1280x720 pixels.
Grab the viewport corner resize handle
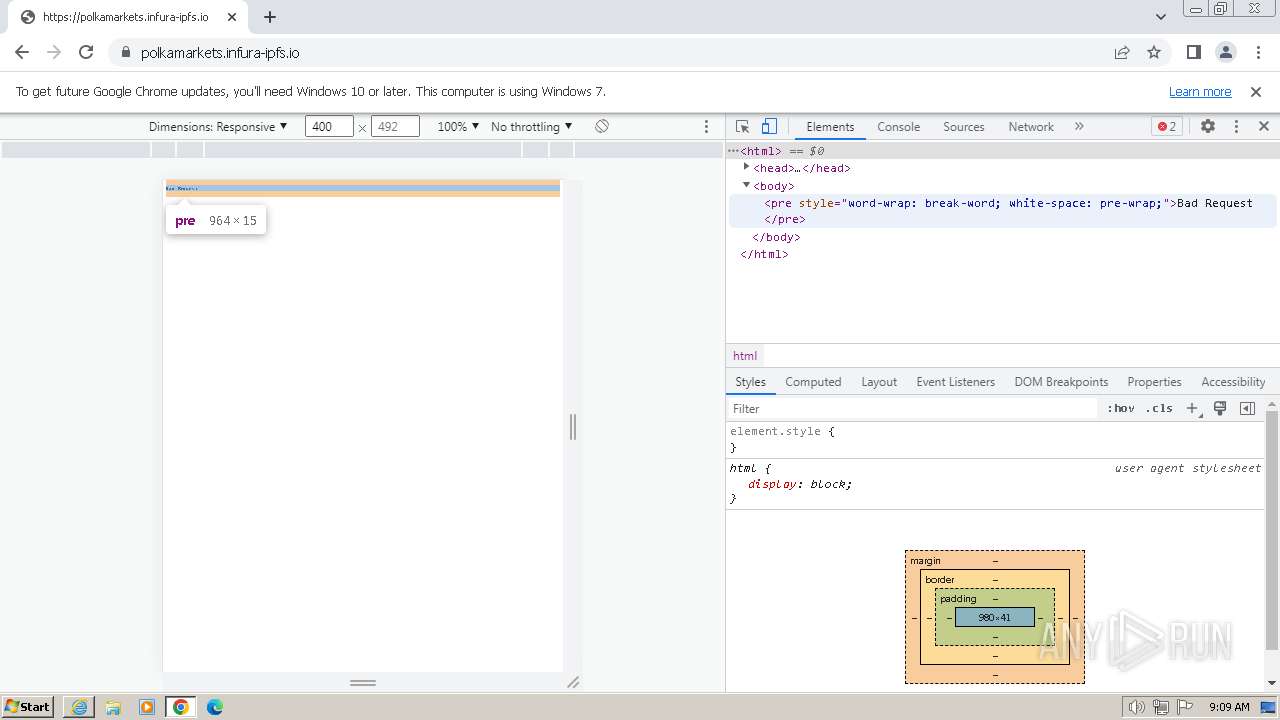[x=573, y=682]
